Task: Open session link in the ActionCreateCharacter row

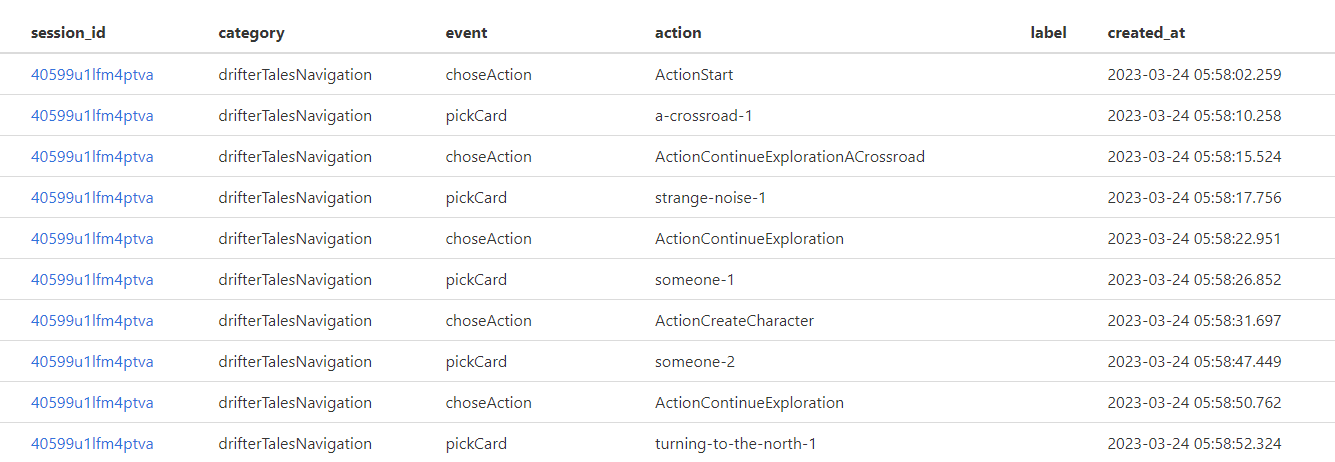Action: tap(92, 320)
